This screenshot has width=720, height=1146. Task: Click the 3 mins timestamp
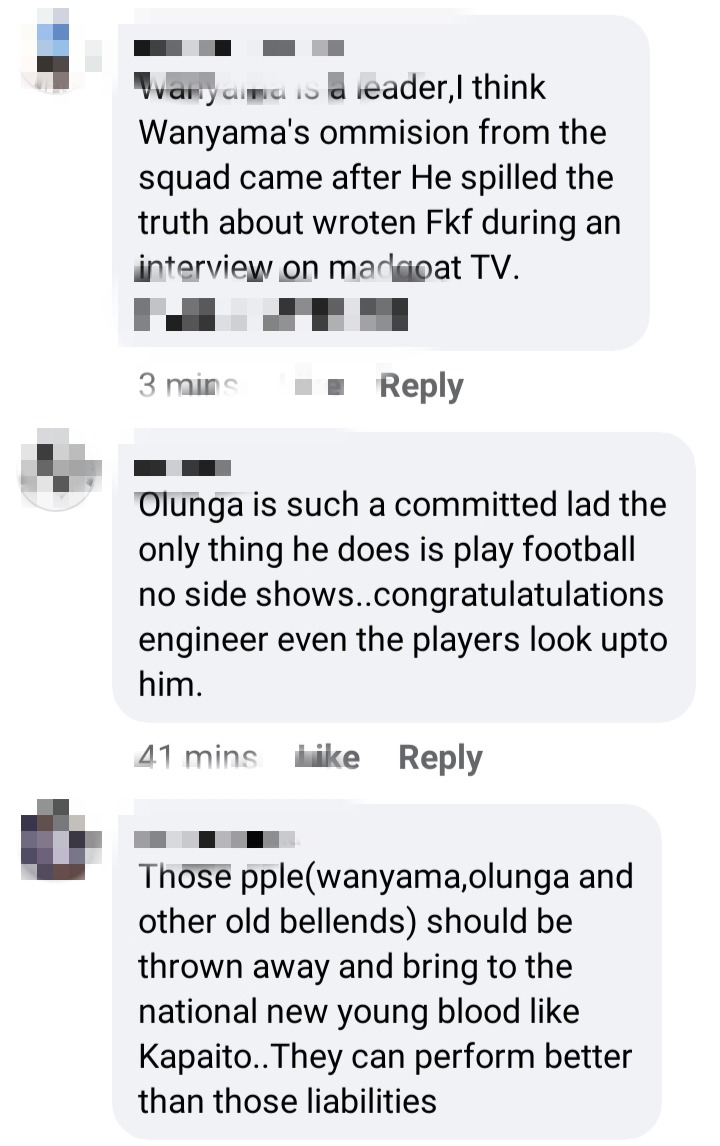pyautogui.click(x=189, y=385)
